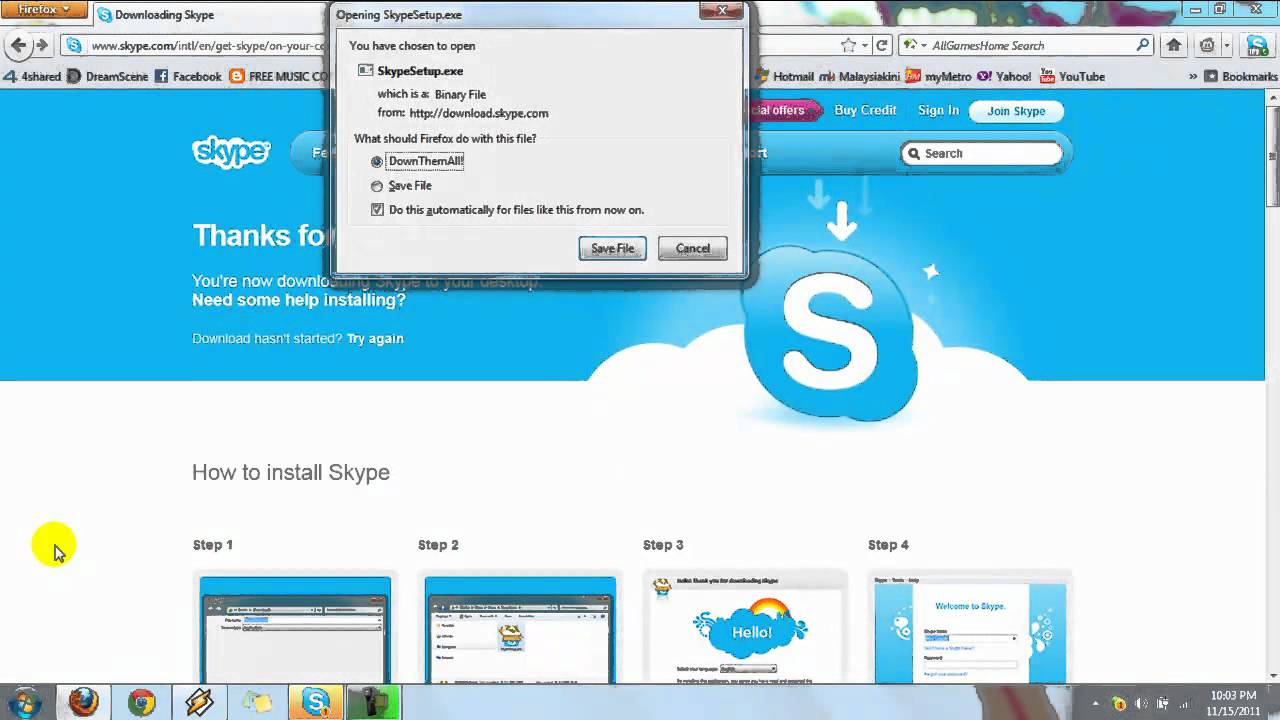
Task: Expand the bookmarks toolbar overflow chevron
Action: coord(1193,76)
